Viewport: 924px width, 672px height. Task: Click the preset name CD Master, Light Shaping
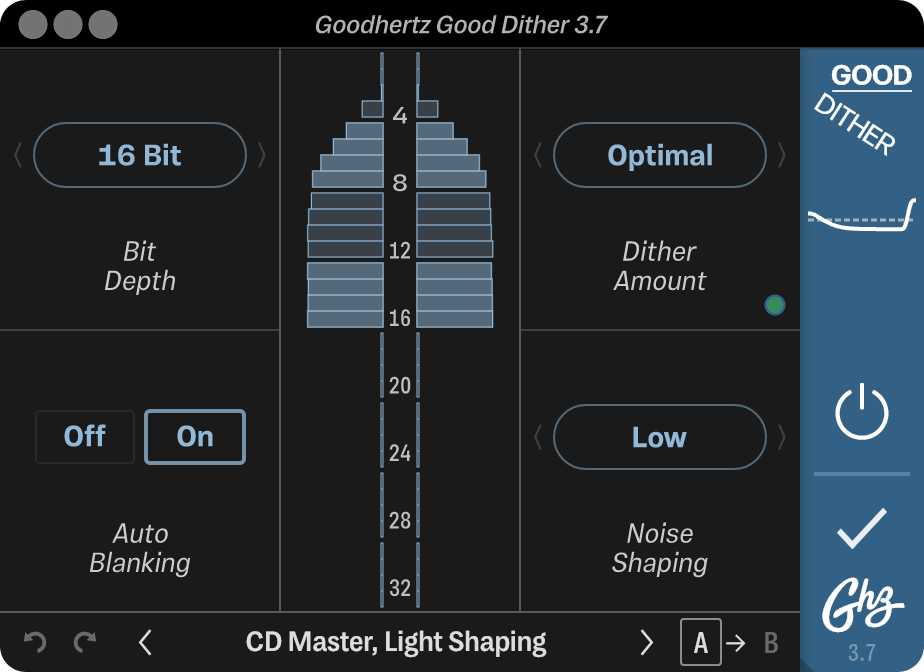[x=395, y=641]
